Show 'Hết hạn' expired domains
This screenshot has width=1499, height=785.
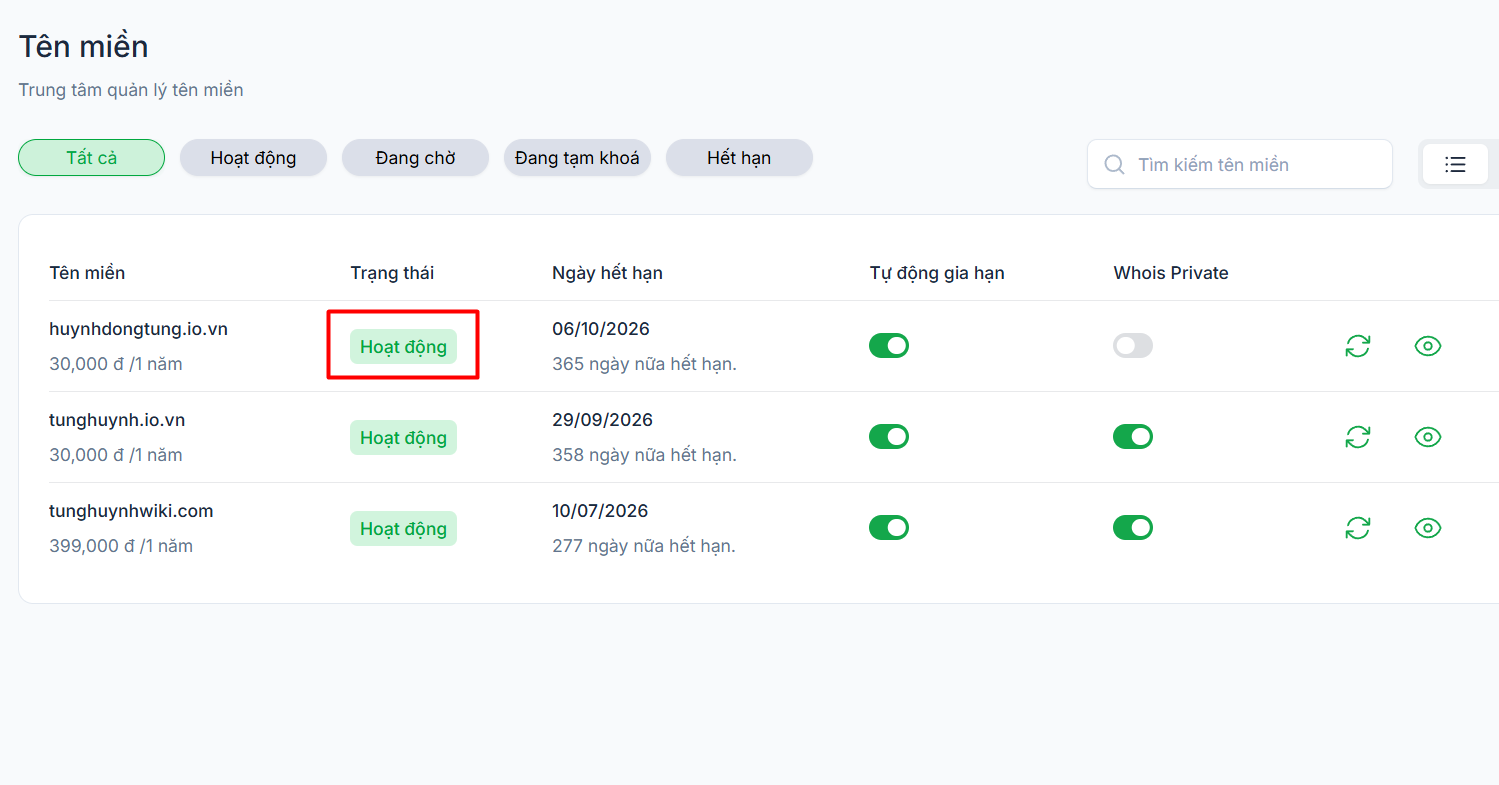pos(739,158)
